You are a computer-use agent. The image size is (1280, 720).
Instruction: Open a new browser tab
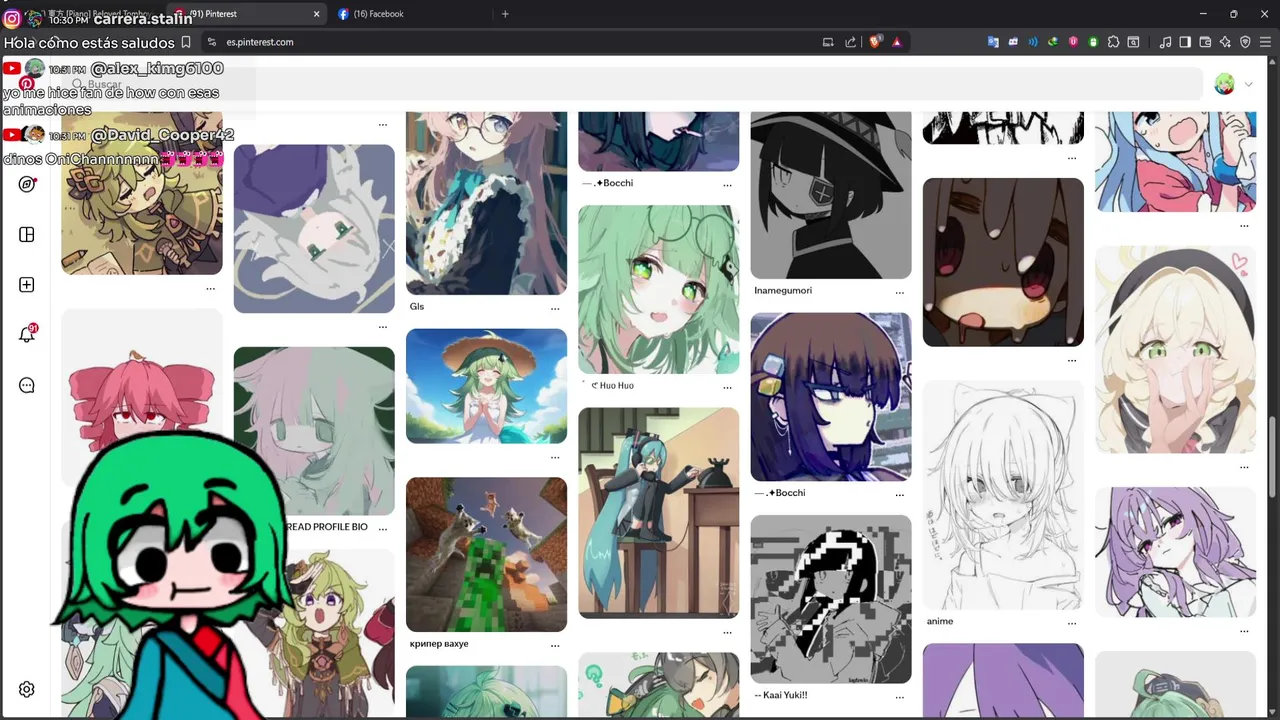click(x=505, y=14)
